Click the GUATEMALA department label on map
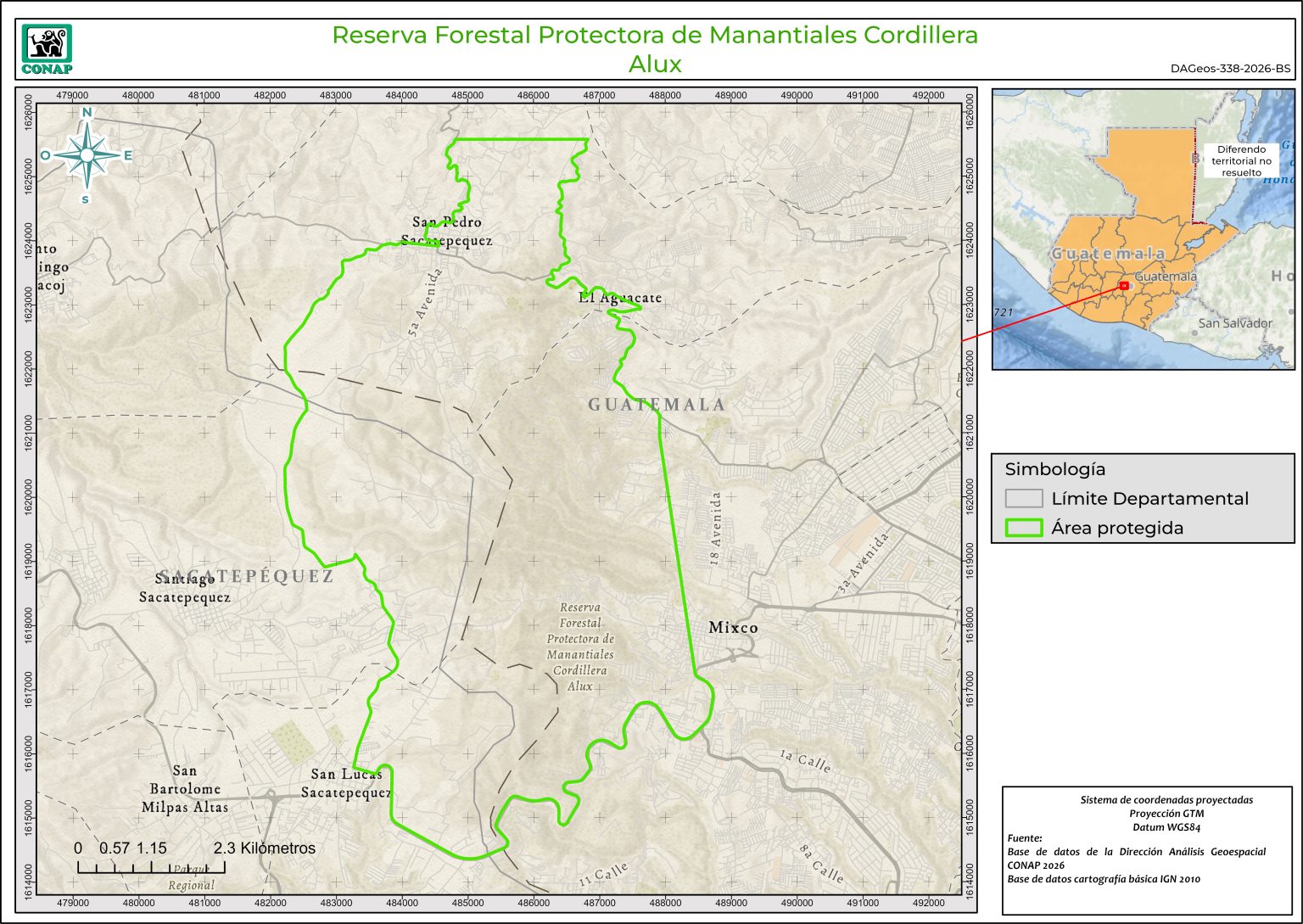Screen dimensions: 1303x924 (657, 405)
